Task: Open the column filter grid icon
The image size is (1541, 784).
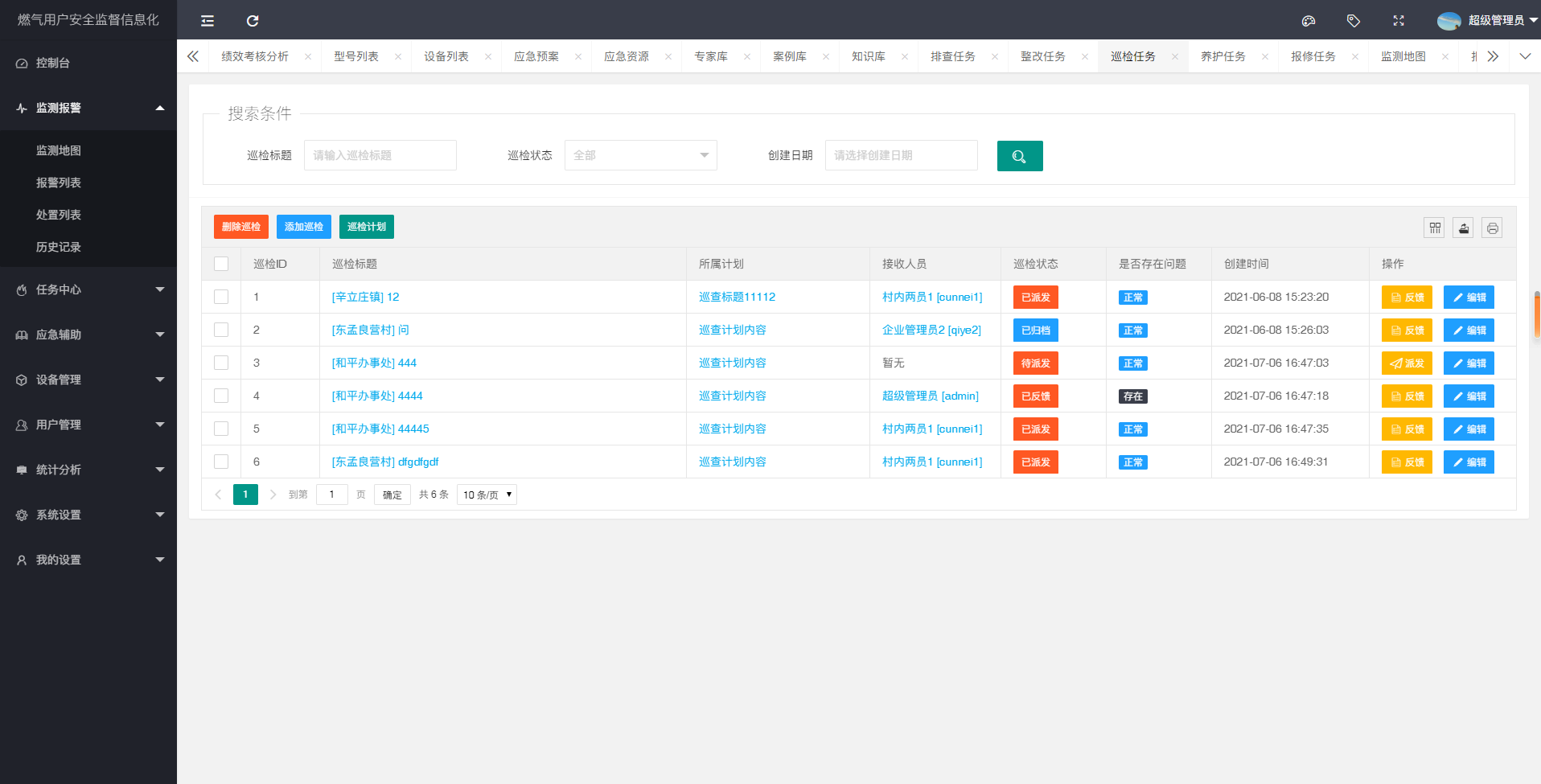Action: click(1435, 228)
